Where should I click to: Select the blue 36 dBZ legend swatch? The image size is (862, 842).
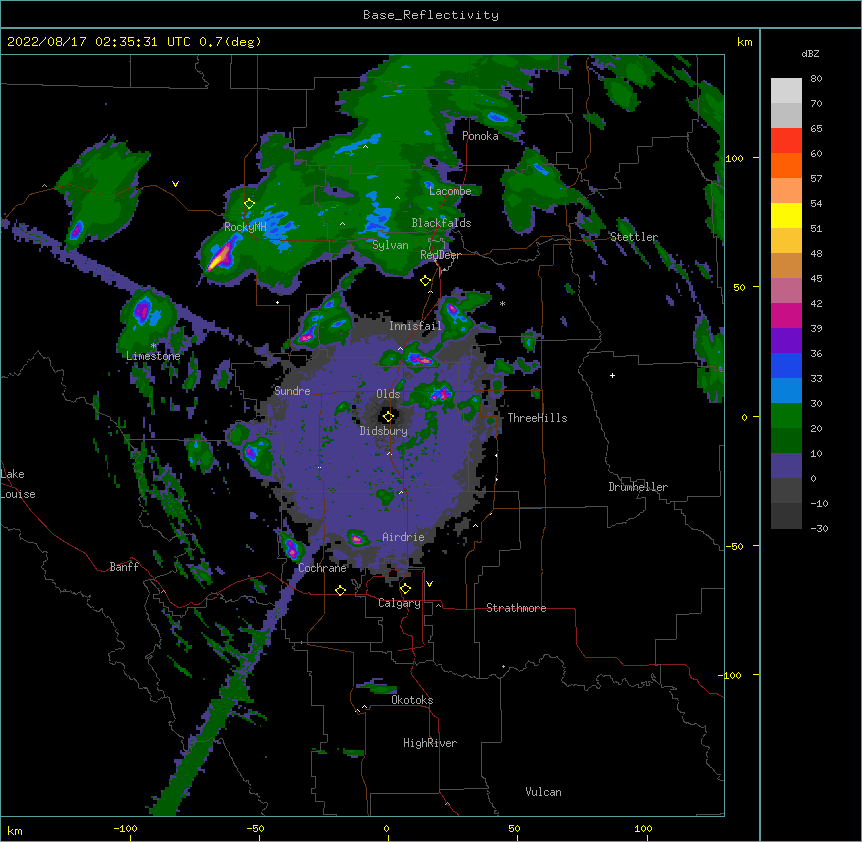(786, 365)
